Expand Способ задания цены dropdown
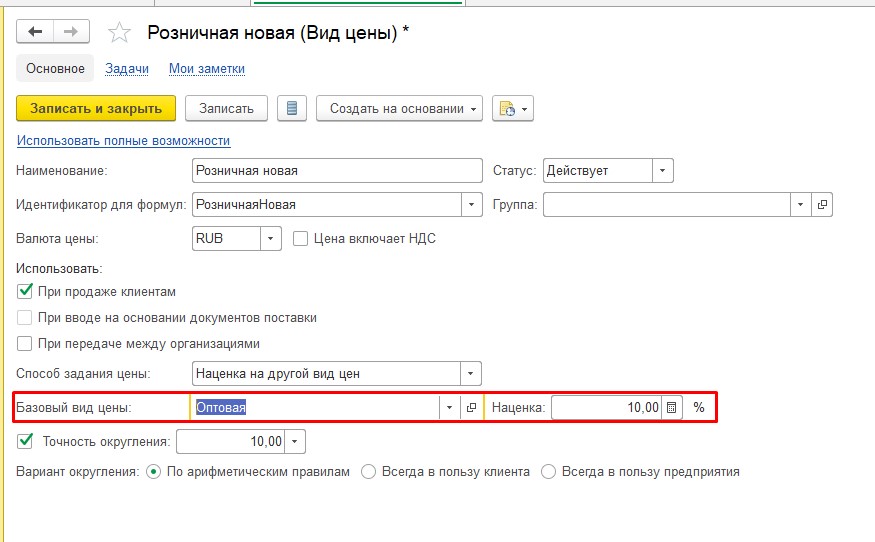The width and height of the screenshot is (875, 542). coord(470,373)
